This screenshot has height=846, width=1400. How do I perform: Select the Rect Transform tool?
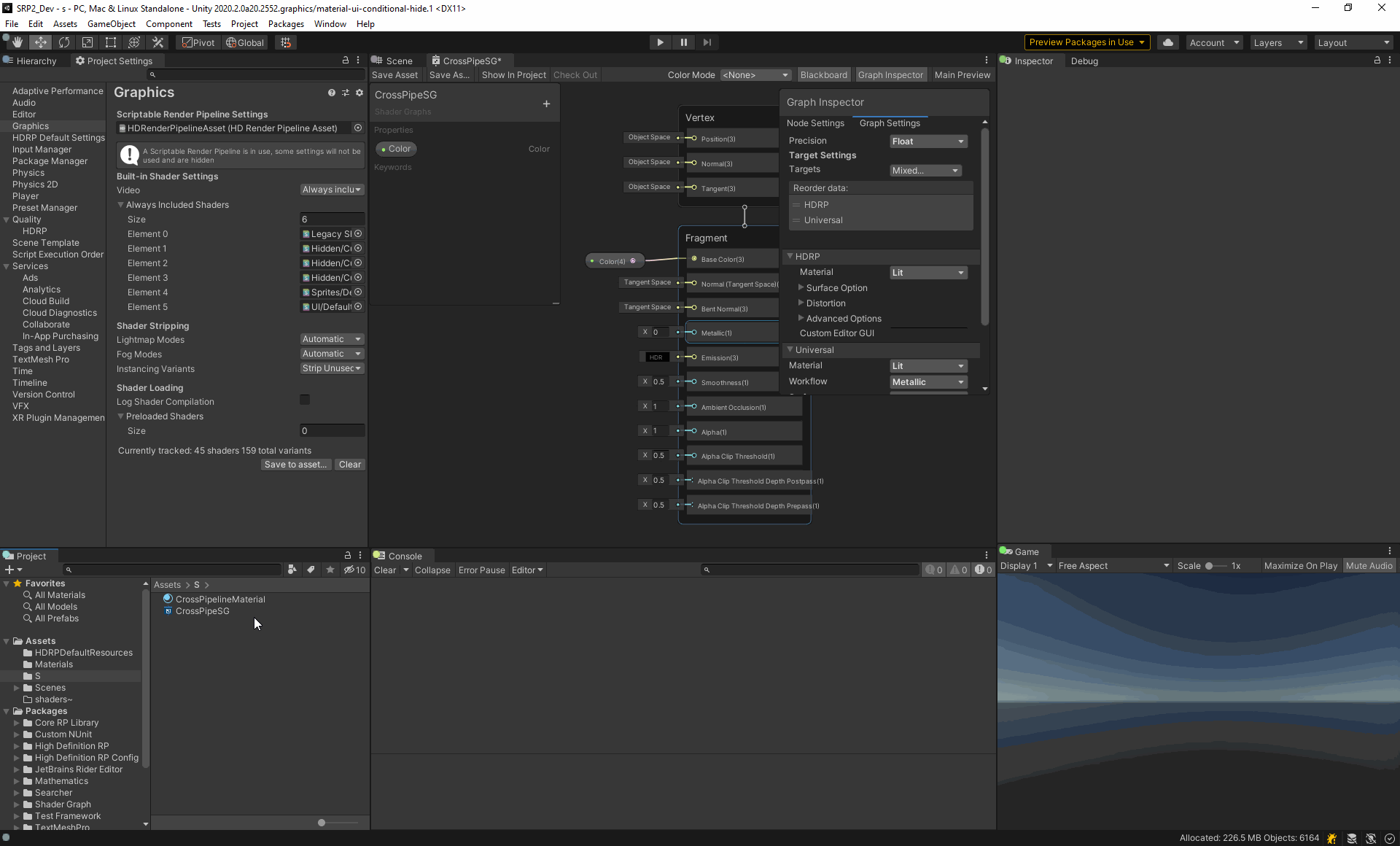click(x=110, y=42)
